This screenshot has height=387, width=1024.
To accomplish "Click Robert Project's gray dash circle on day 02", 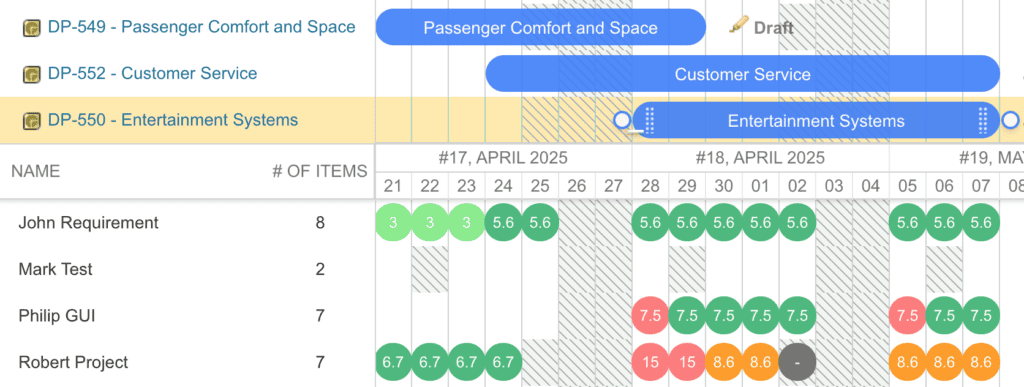I will pyautogui.click(x=797, y=362).
